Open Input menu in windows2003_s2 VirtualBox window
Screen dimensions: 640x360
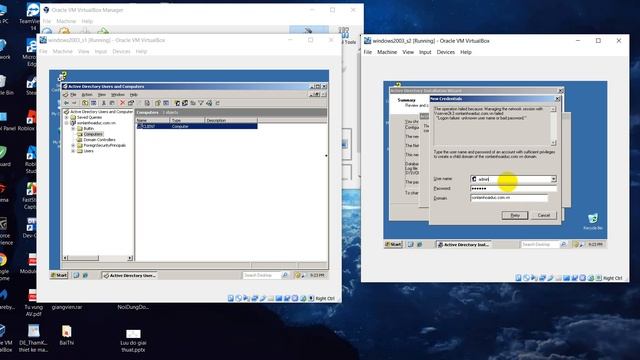coord(425,52)
